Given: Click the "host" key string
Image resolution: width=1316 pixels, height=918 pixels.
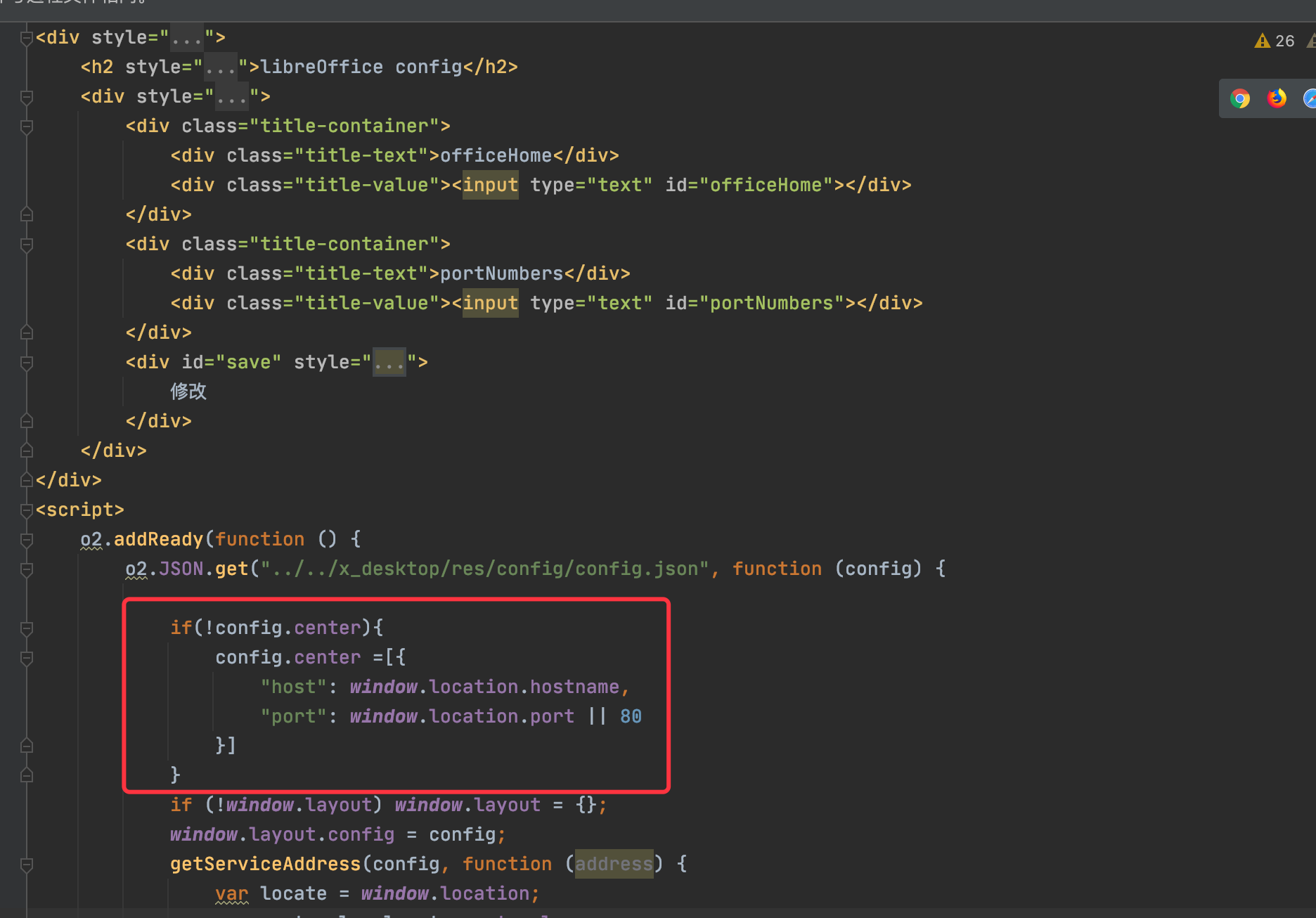Looking at the screenshot, I should (x=294, y=687).
